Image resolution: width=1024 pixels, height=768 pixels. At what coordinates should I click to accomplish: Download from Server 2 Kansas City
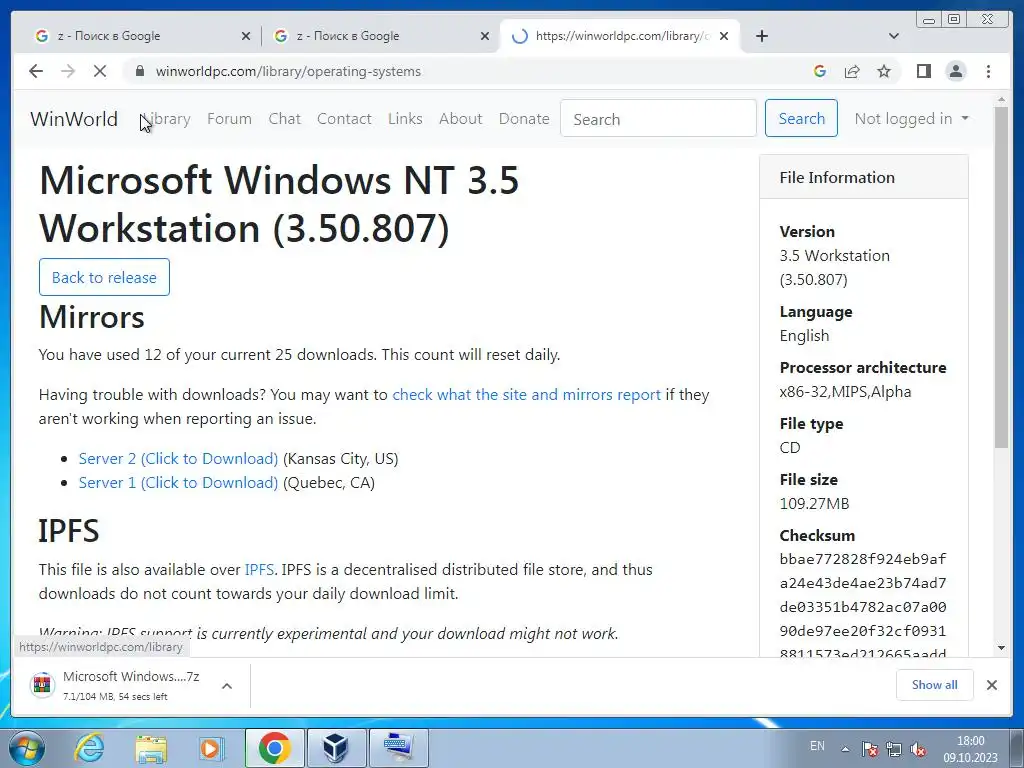point(178,458)
